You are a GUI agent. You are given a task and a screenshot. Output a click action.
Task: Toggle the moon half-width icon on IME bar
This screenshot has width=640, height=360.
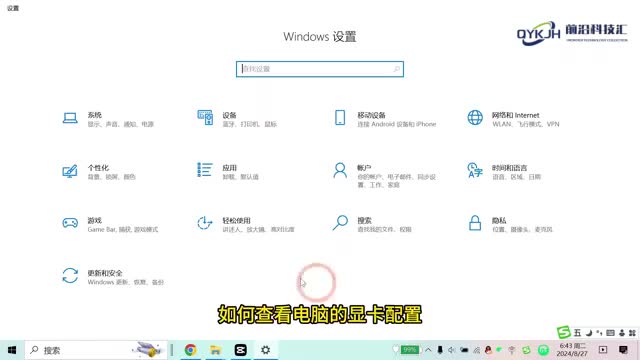[x=589, y=333]
